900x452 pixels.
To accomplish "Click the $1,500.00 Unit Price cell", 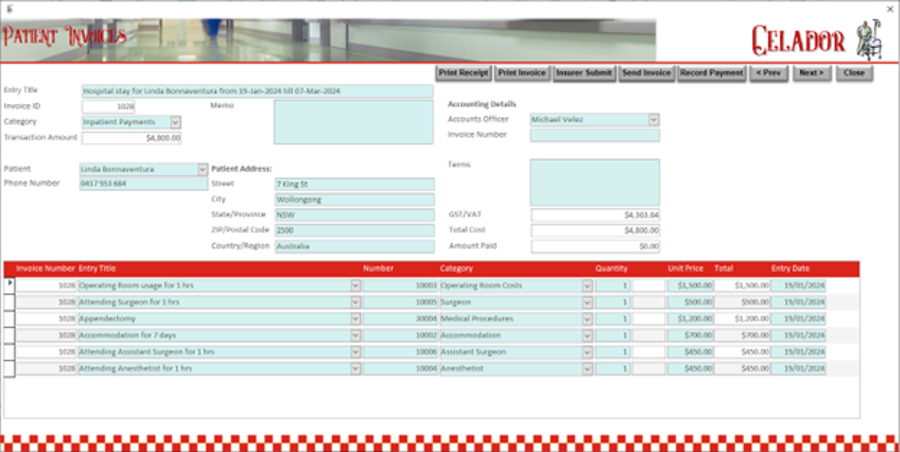I will (690, 285).
